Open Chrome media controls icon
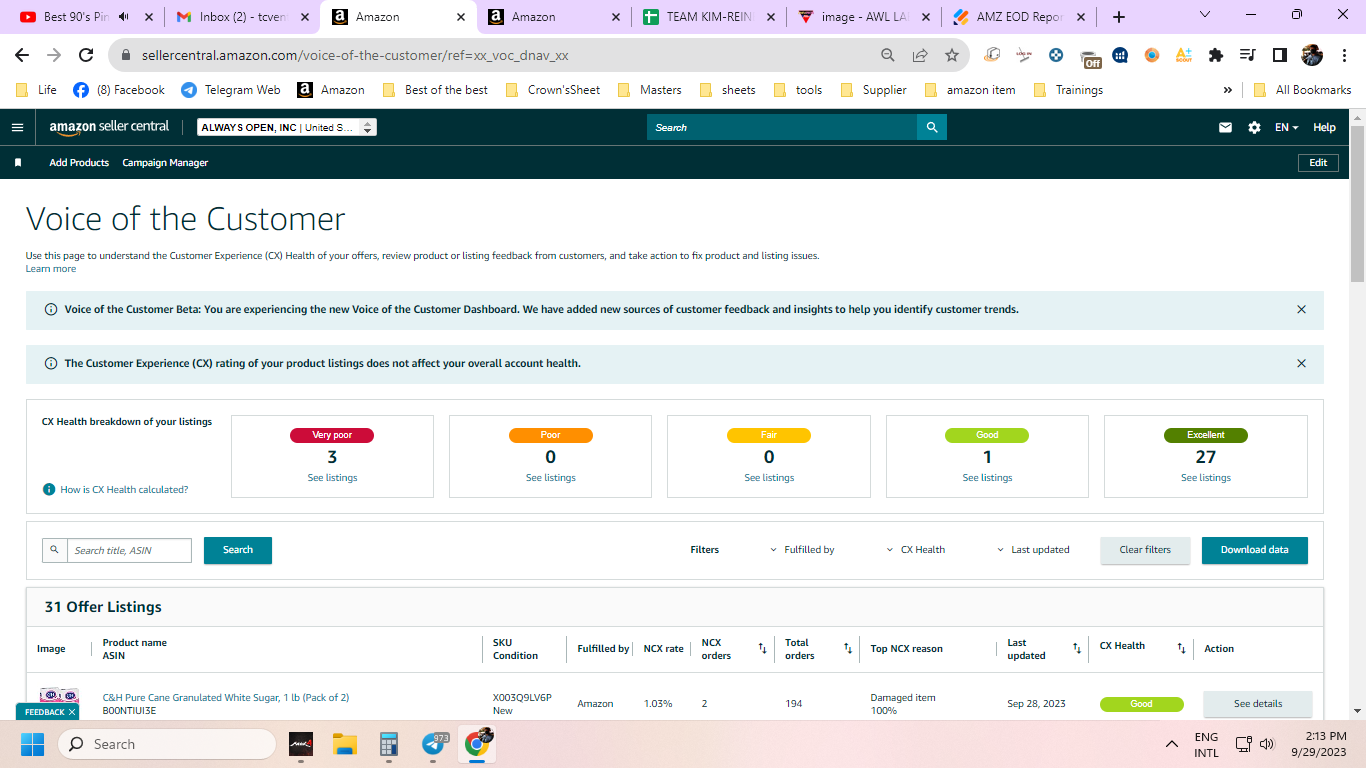This screenshot has height=768, width=1366. 1247,55
